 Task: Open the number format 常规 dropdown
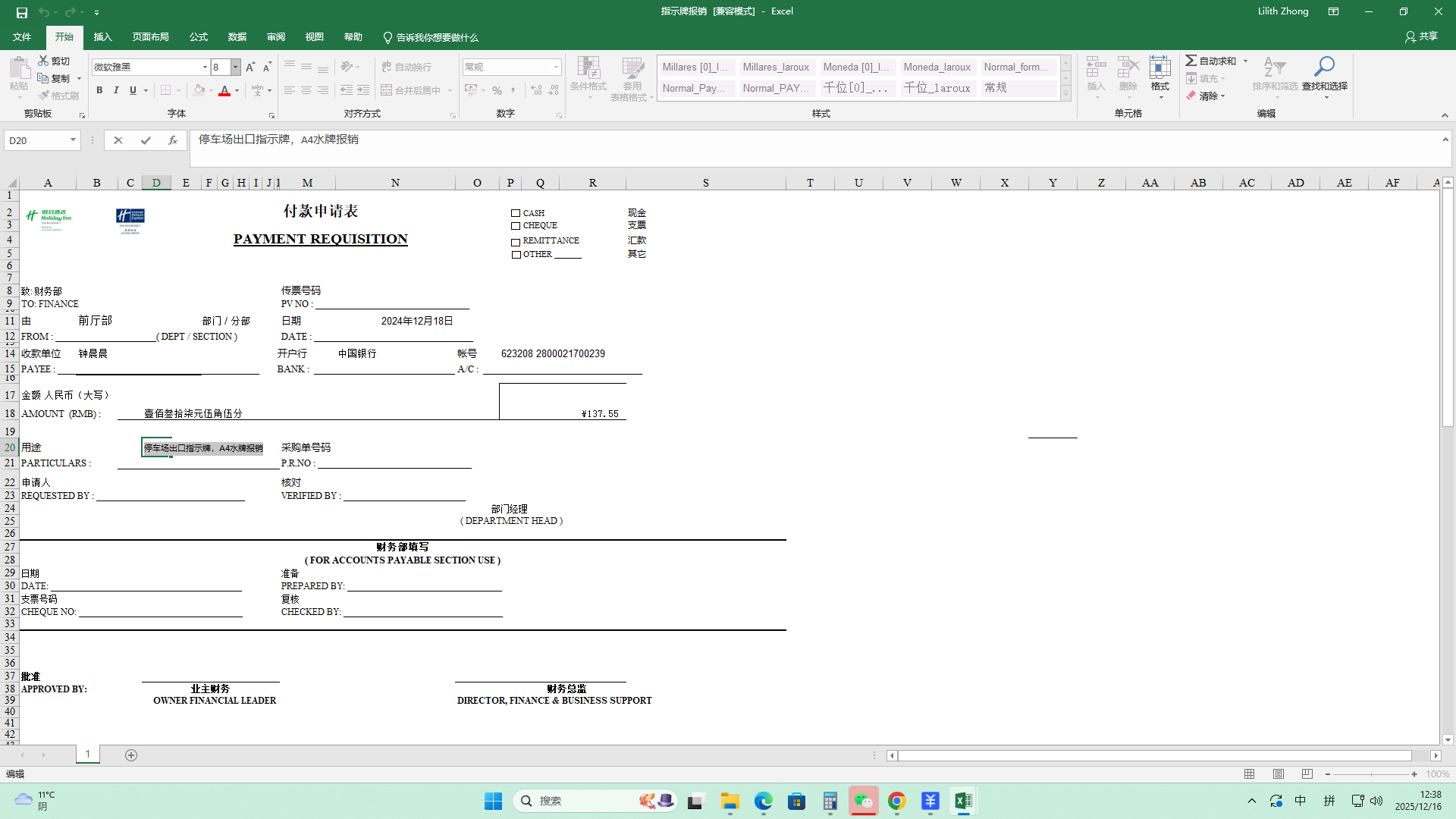[556, 67]
